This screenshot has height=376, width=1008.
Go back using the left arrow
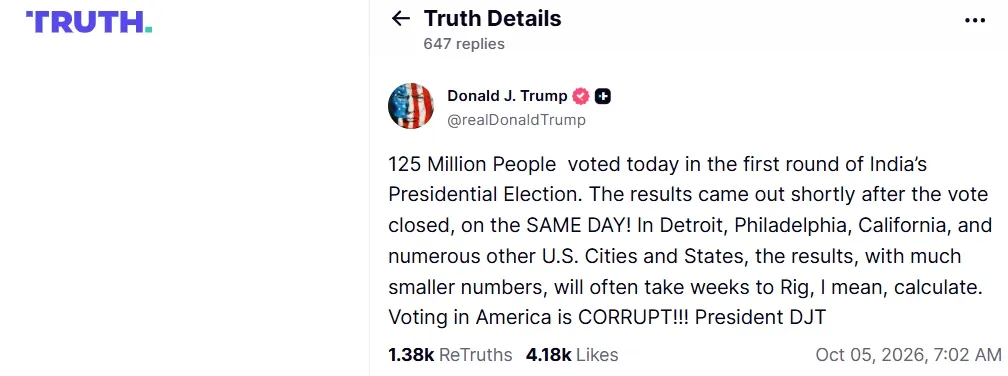coord(400,19)
